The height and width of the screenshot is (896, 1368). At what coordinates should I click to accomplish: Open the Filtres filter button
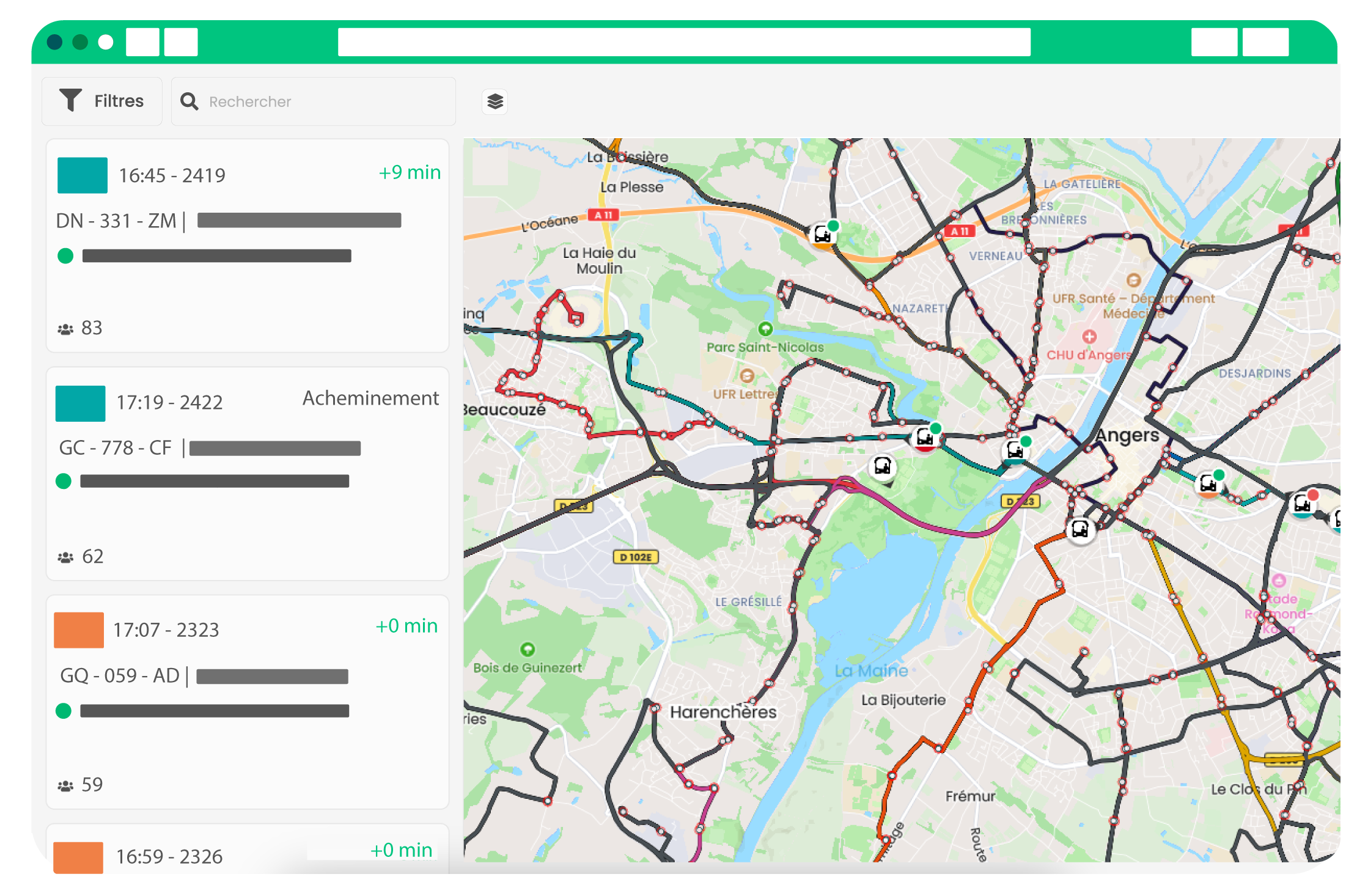pos(102,101)
